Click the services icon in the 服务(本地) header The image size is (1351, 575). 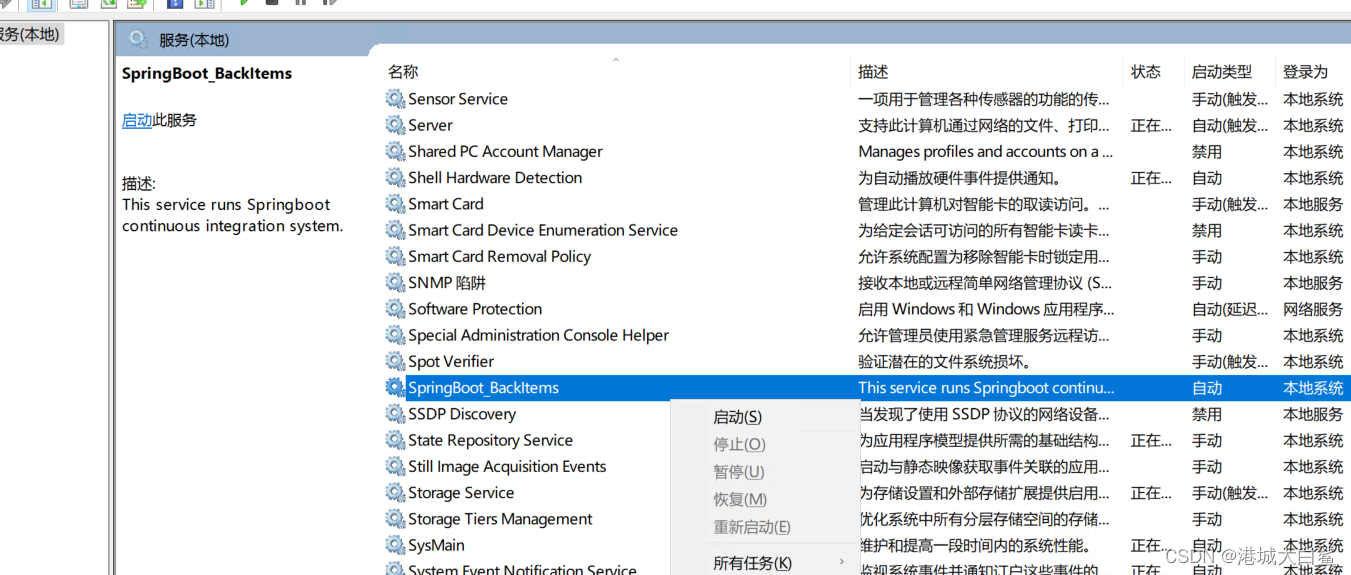tap(138, 40)
